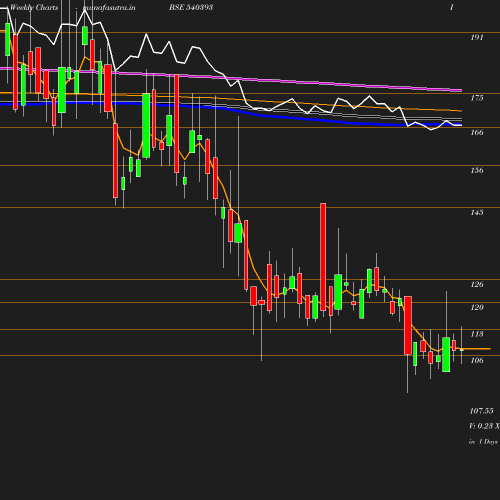
Task: Click the 'BSE 540393' symbol text
Action: 191,7
